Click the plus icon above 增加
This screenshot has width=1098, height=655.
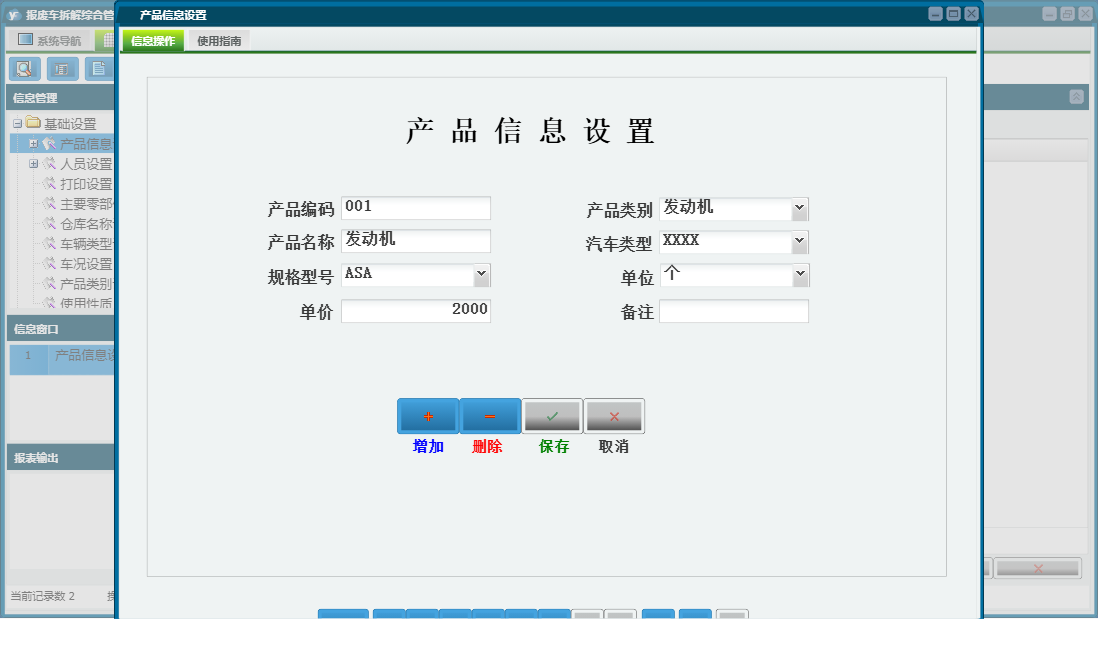click(x=428, y=415)
